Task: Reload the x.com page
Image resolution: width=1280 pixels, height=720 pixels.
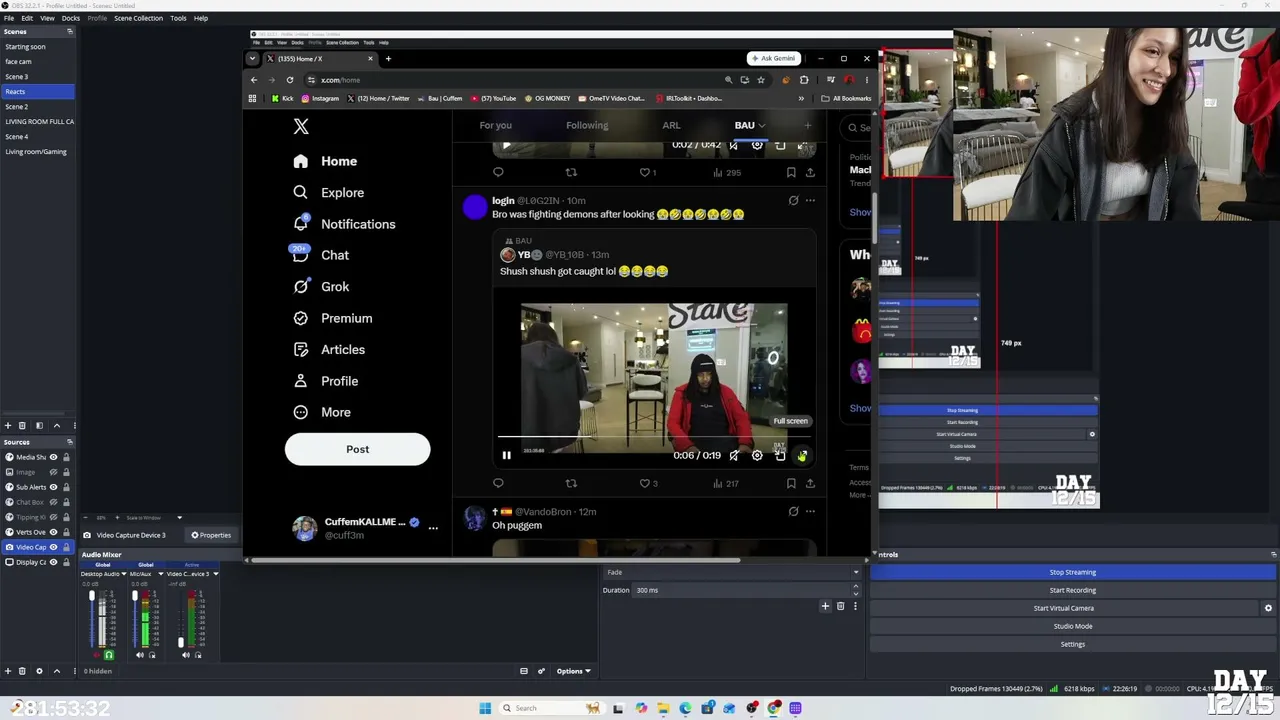Action: pos(290,80)
